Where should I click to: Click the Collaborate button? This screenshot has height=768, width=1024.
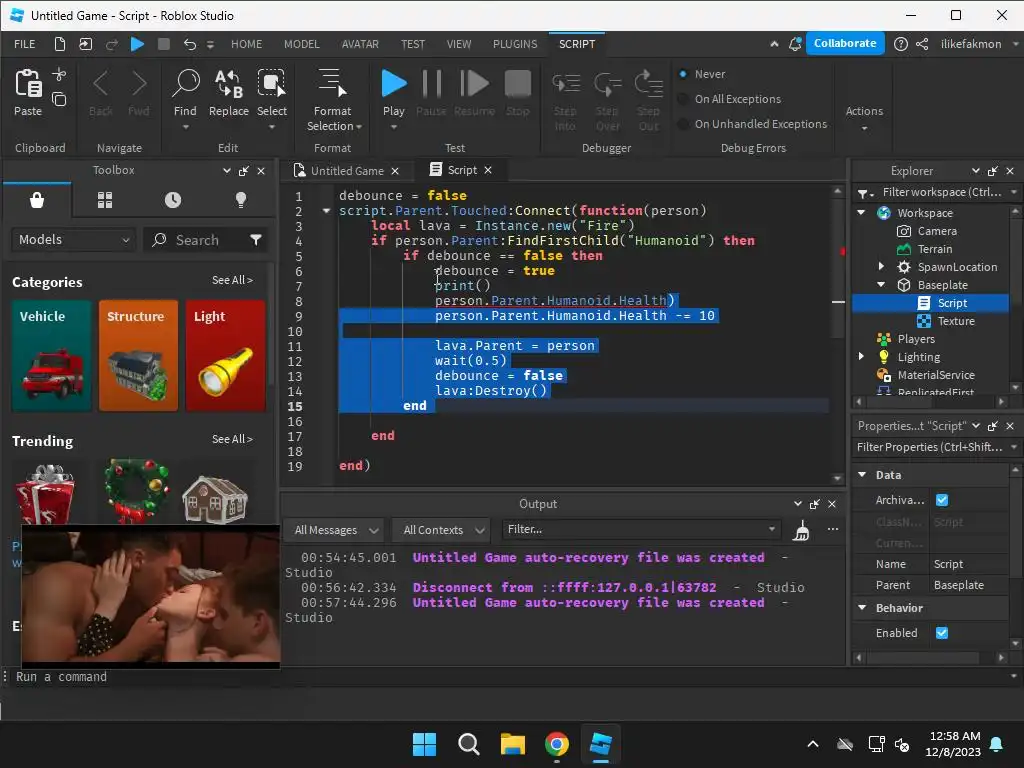(845, 43)
